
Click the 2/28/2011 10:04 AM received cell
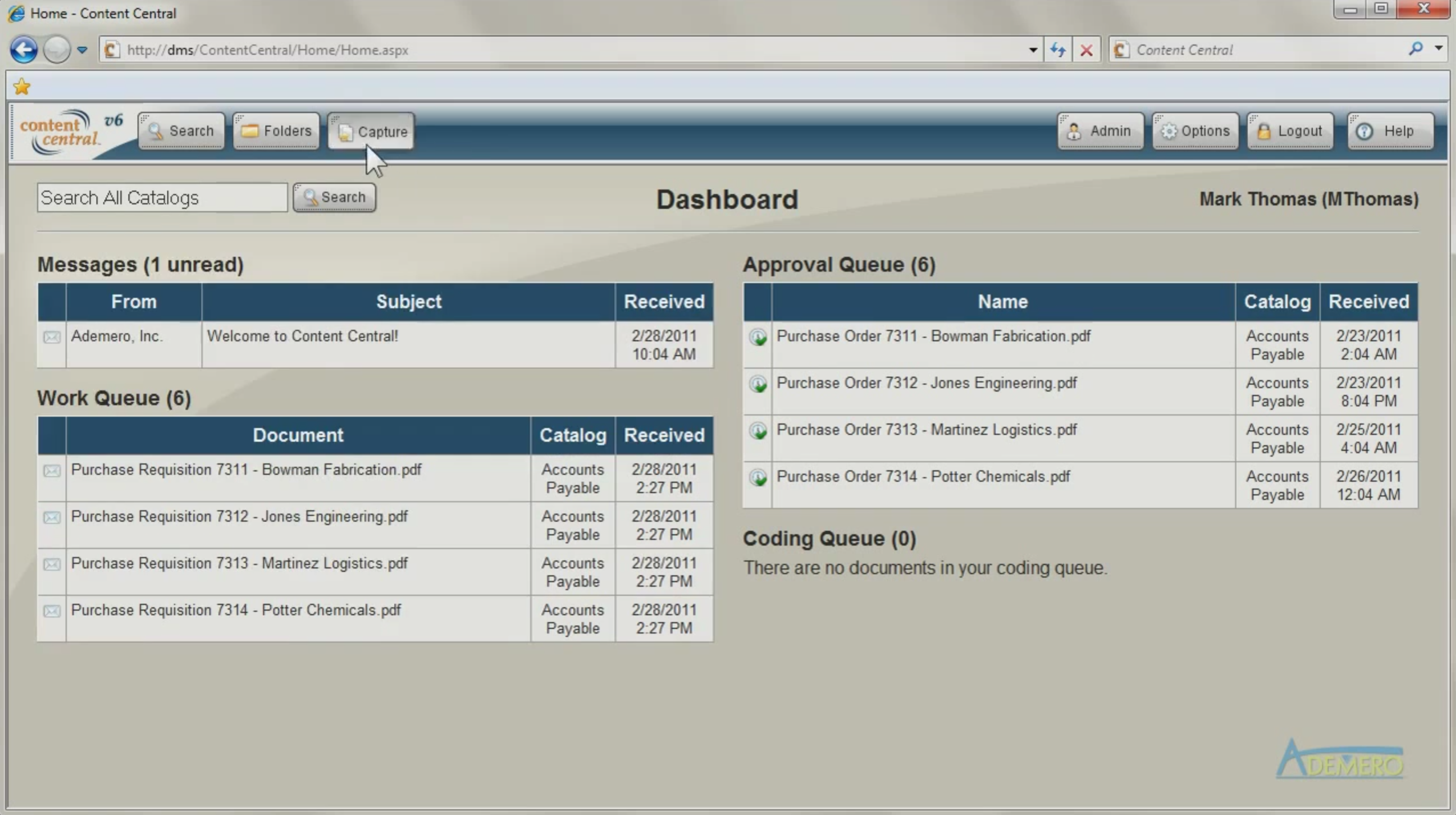[x=664, y=345]
